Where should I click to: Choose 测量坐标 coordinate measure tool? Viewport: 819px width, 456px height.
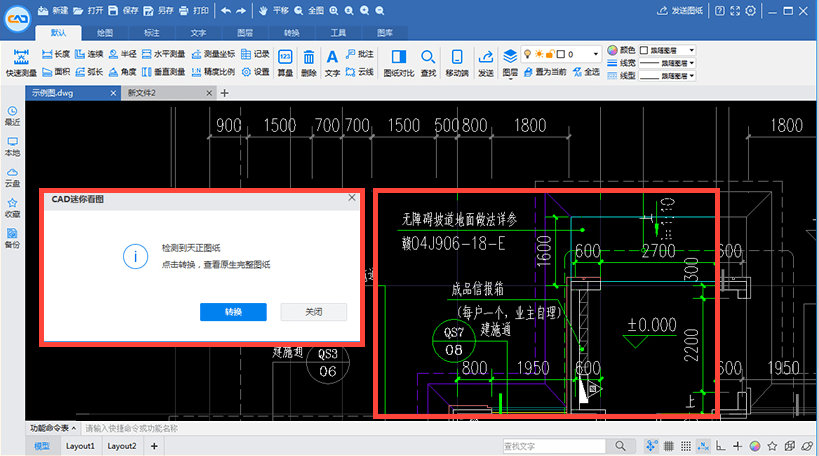[213, 54]
